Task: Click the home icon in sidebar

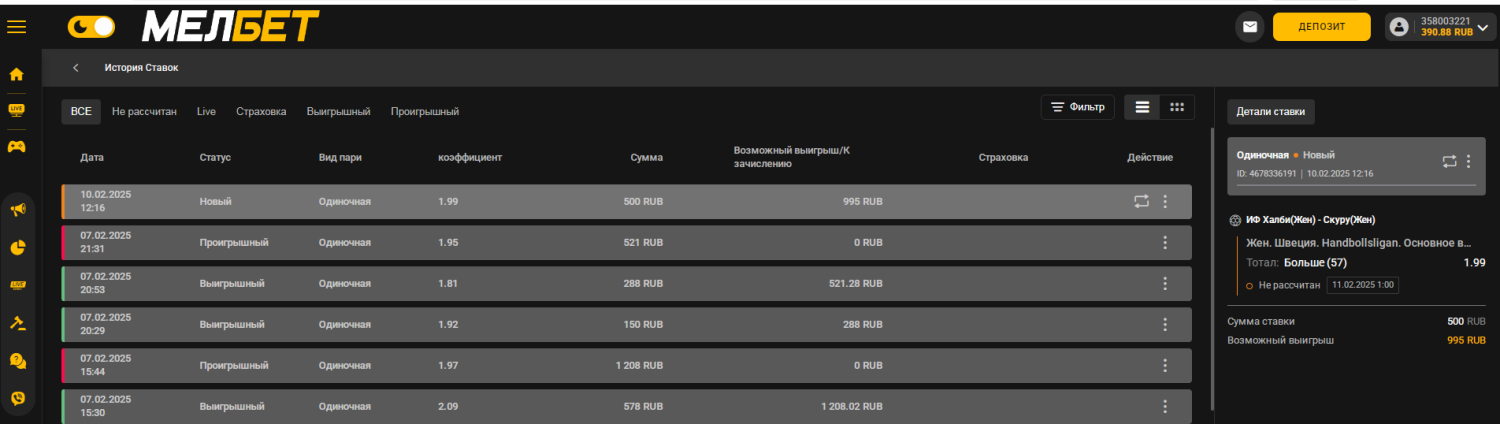Action: point(17,74)
